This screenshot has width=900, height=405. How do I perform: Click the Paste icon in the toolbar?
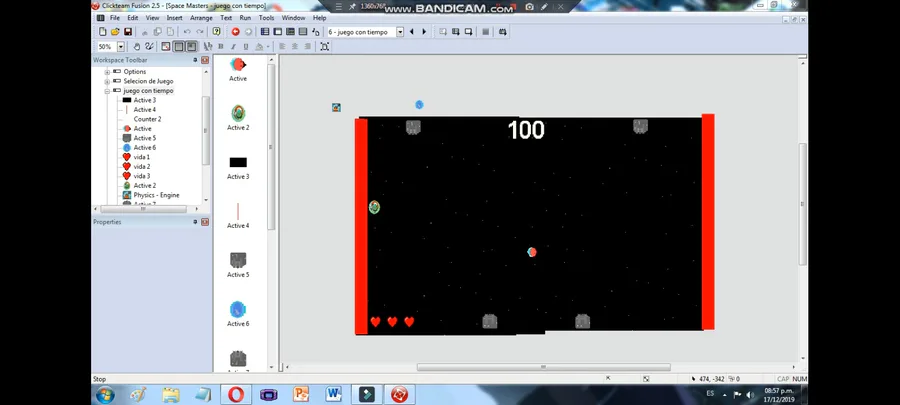click(x=170, y=32)
